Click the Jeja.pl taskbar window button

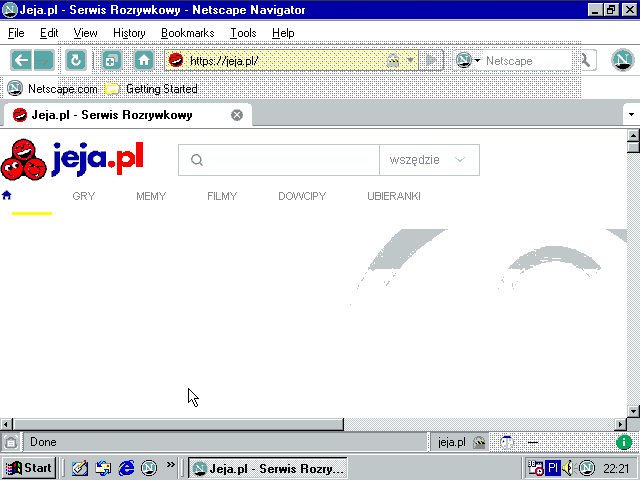coord(268,468)
